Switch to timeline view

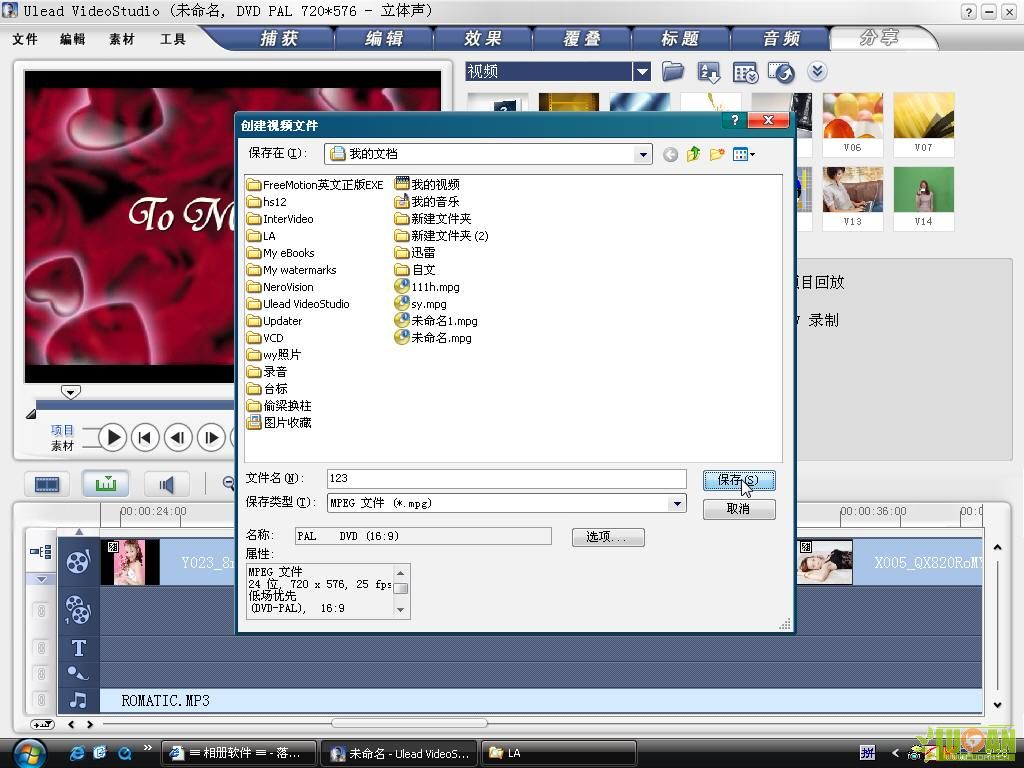pos(105,484)
